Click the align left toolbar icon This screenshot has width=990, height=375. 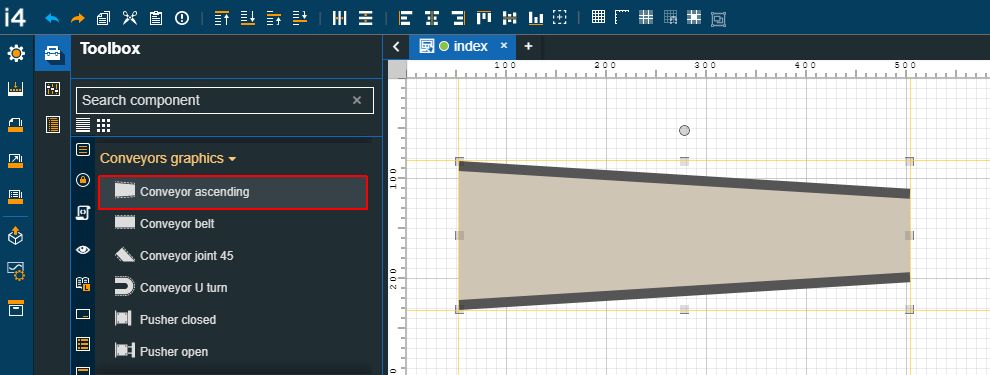pos(406,18)
